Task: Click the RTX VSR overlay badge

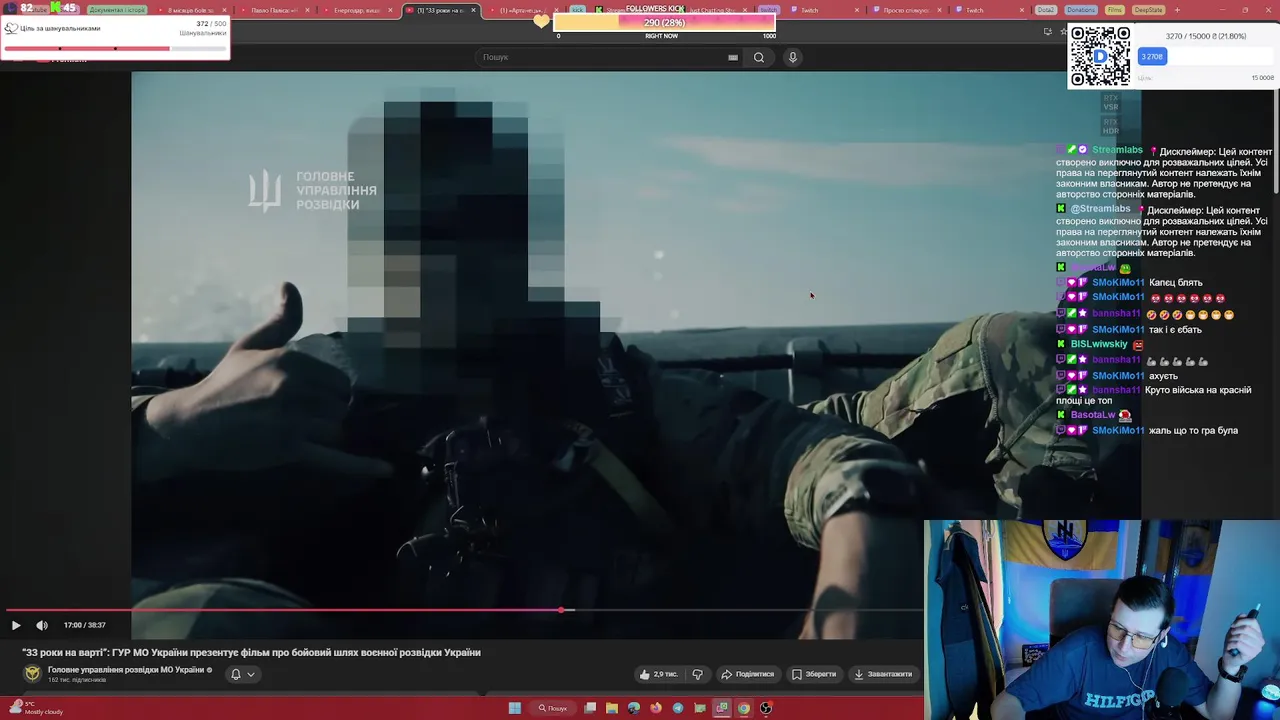Action: point(1110,102)
